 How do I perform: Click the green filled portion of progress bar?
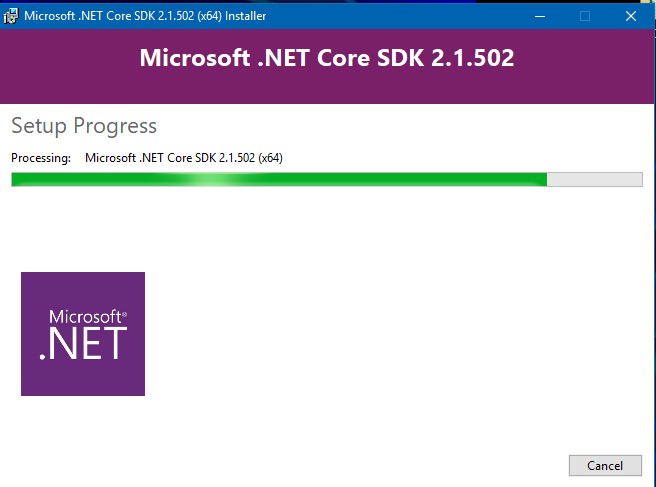279,179
